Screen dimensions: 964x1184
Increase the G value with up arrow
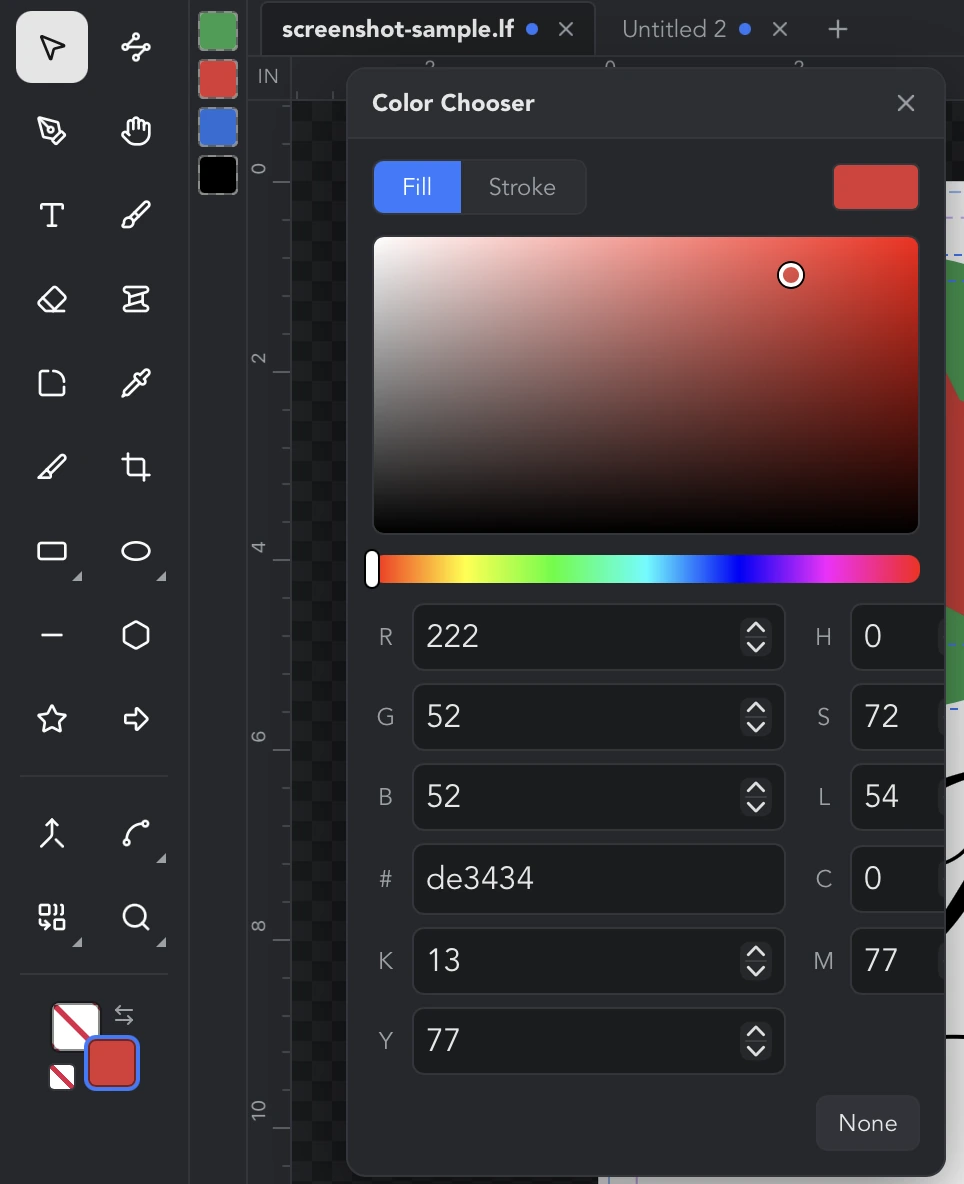point(756,708)
